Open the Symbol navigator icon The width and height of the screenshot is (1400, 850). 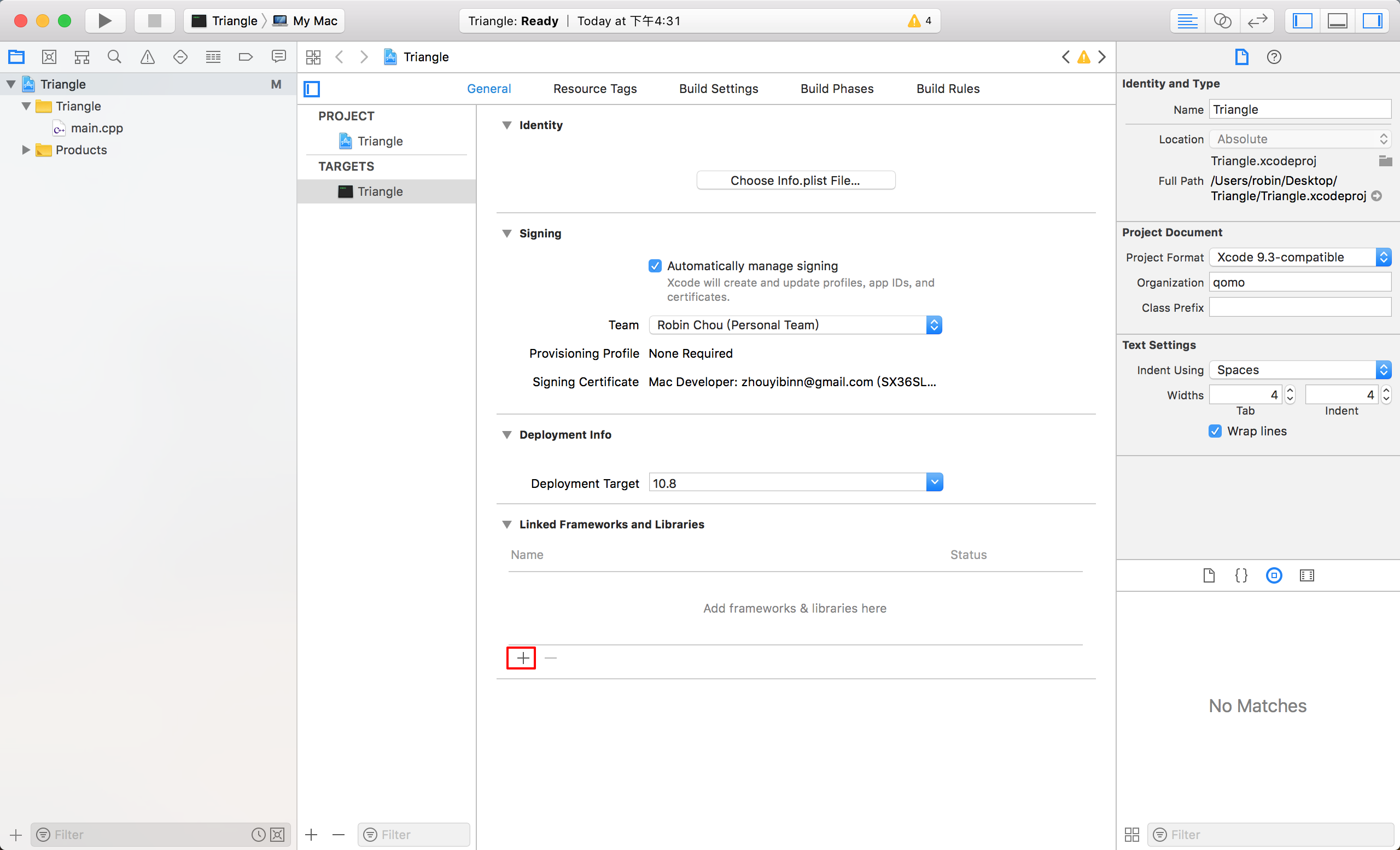(82, 57)
